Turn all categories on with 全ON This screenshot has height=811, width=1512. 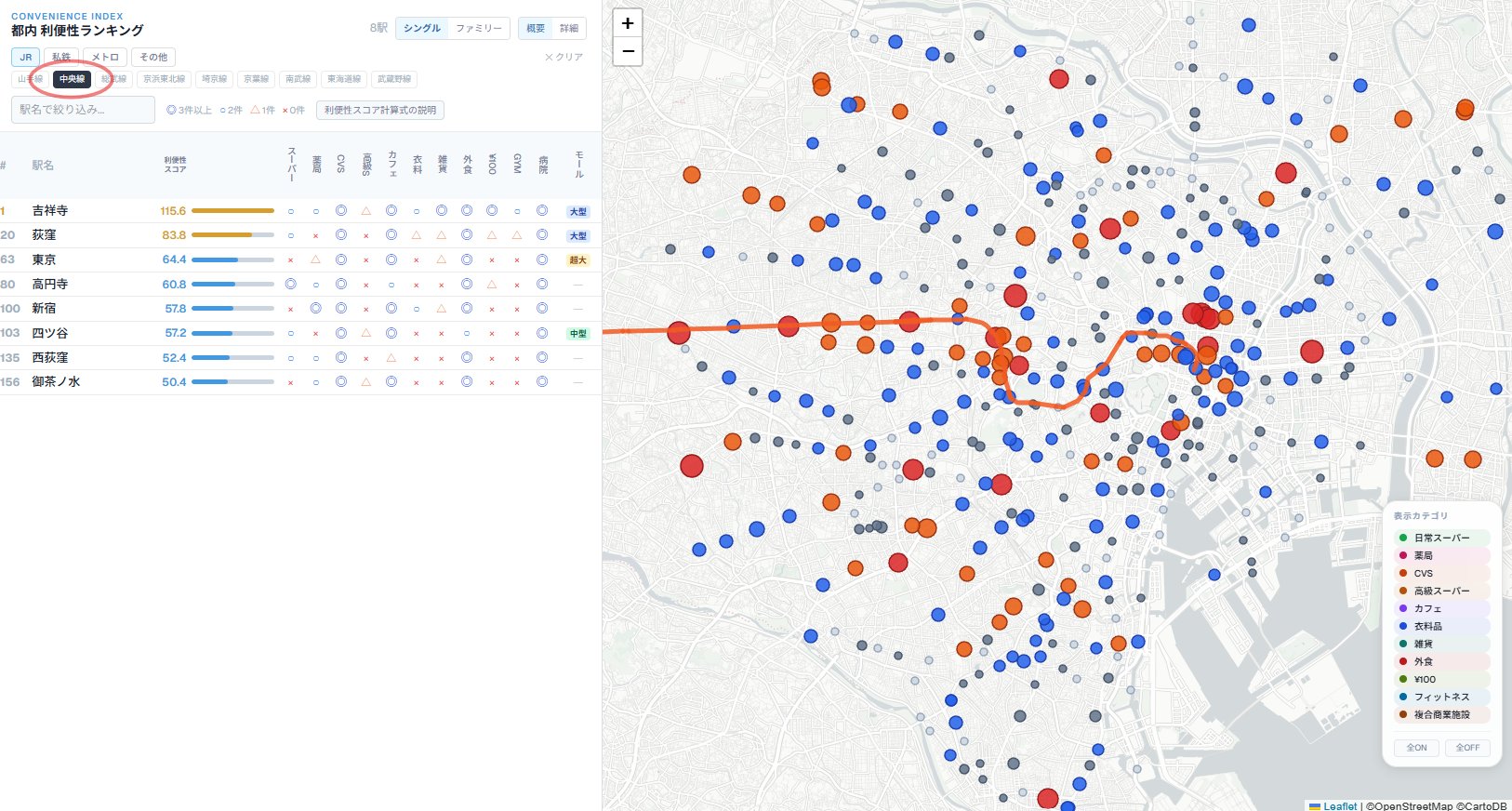coord(1417,748)
